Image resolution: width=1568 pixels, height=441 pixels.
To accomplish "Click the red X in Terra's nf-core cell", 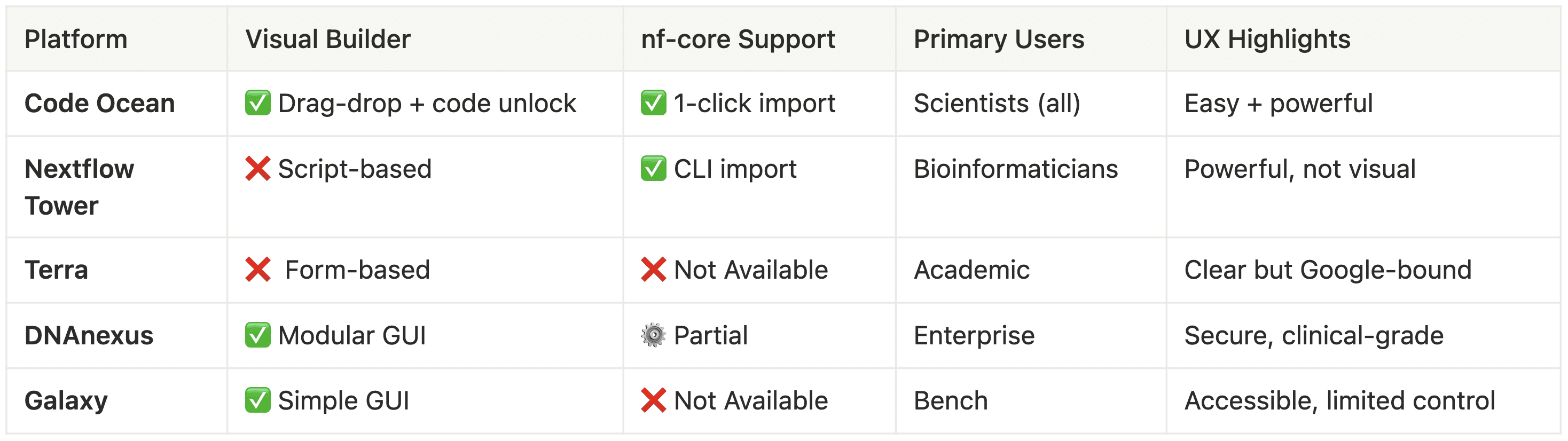I will point(653,270).
